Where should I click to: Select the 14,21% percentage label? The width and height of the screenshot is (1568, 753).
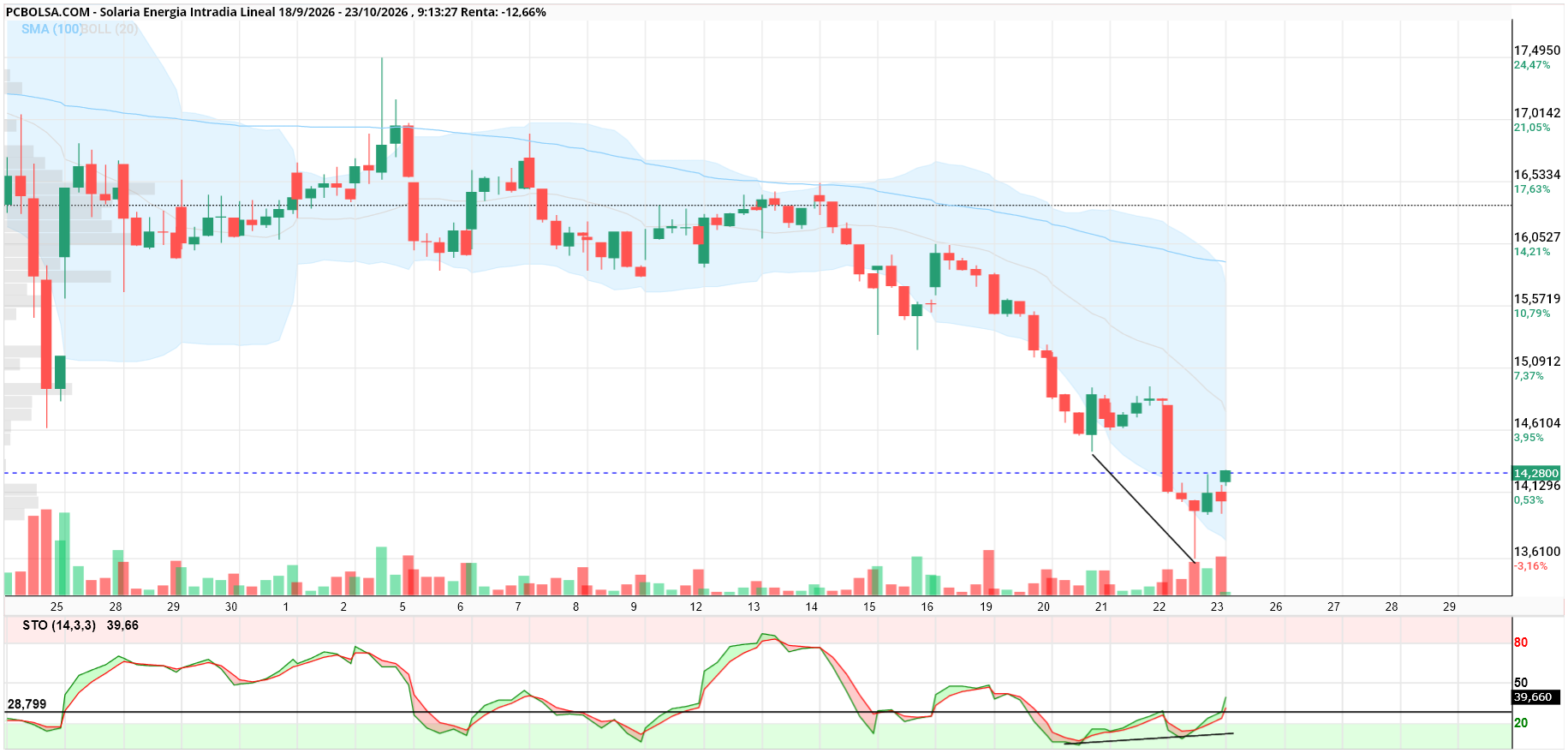[1532, 252]
